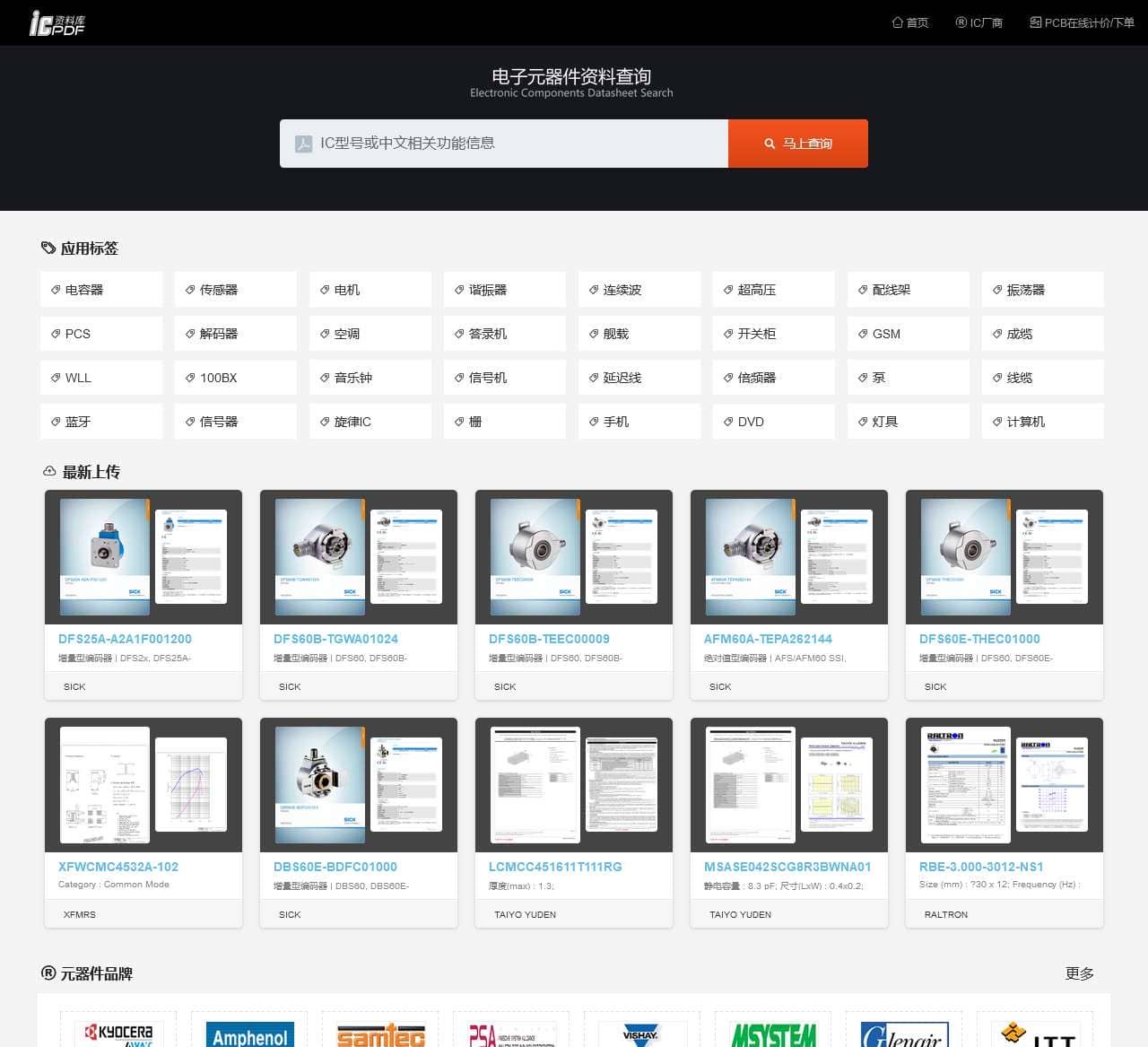Click the 马上查询 search button

pos(798,144)
